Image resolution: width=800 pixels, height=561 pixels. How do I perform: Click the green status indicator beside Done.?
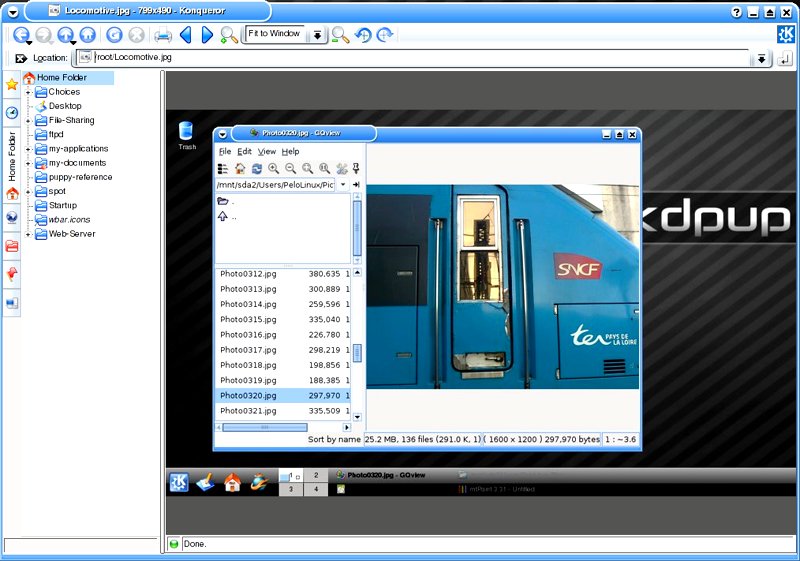(173, 544)
